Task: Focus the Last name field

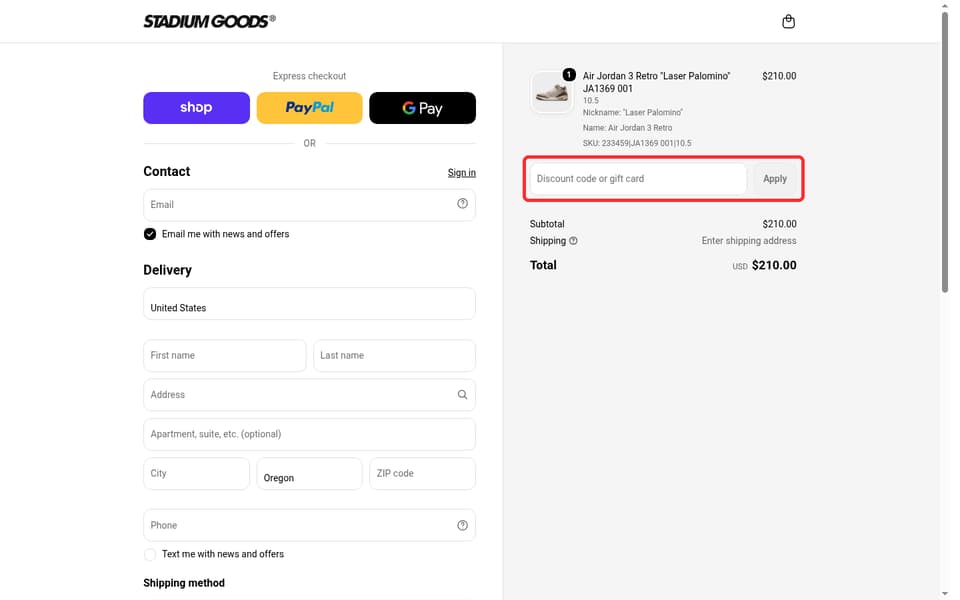Action: click(394, 356)
